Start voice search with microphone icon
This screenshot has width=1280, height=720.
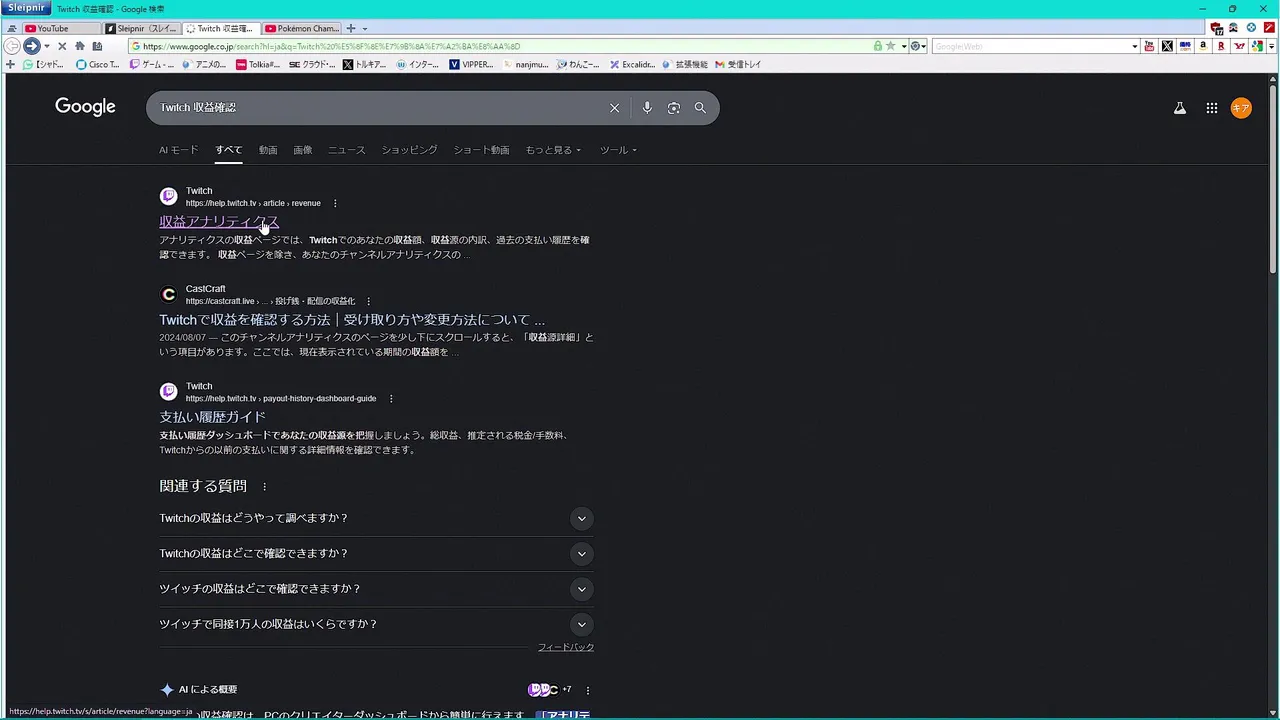coord(647,108)
